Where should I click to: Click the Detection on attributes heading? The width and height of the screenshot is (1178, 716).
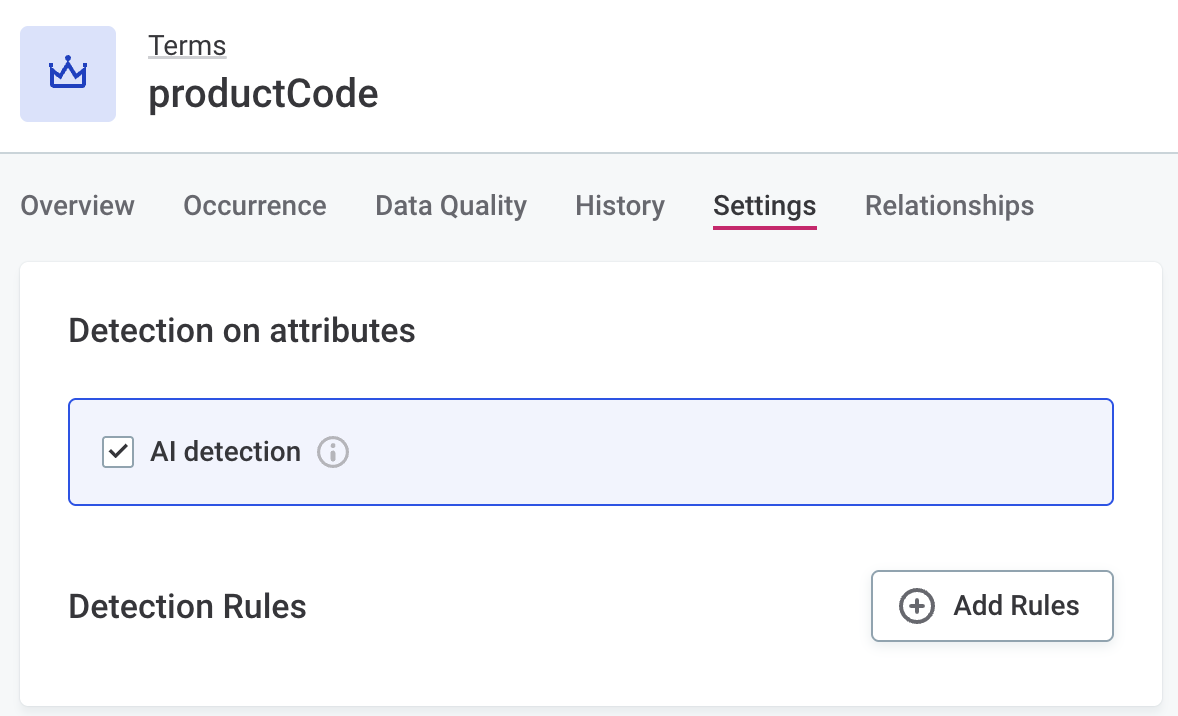pos(242,330)
